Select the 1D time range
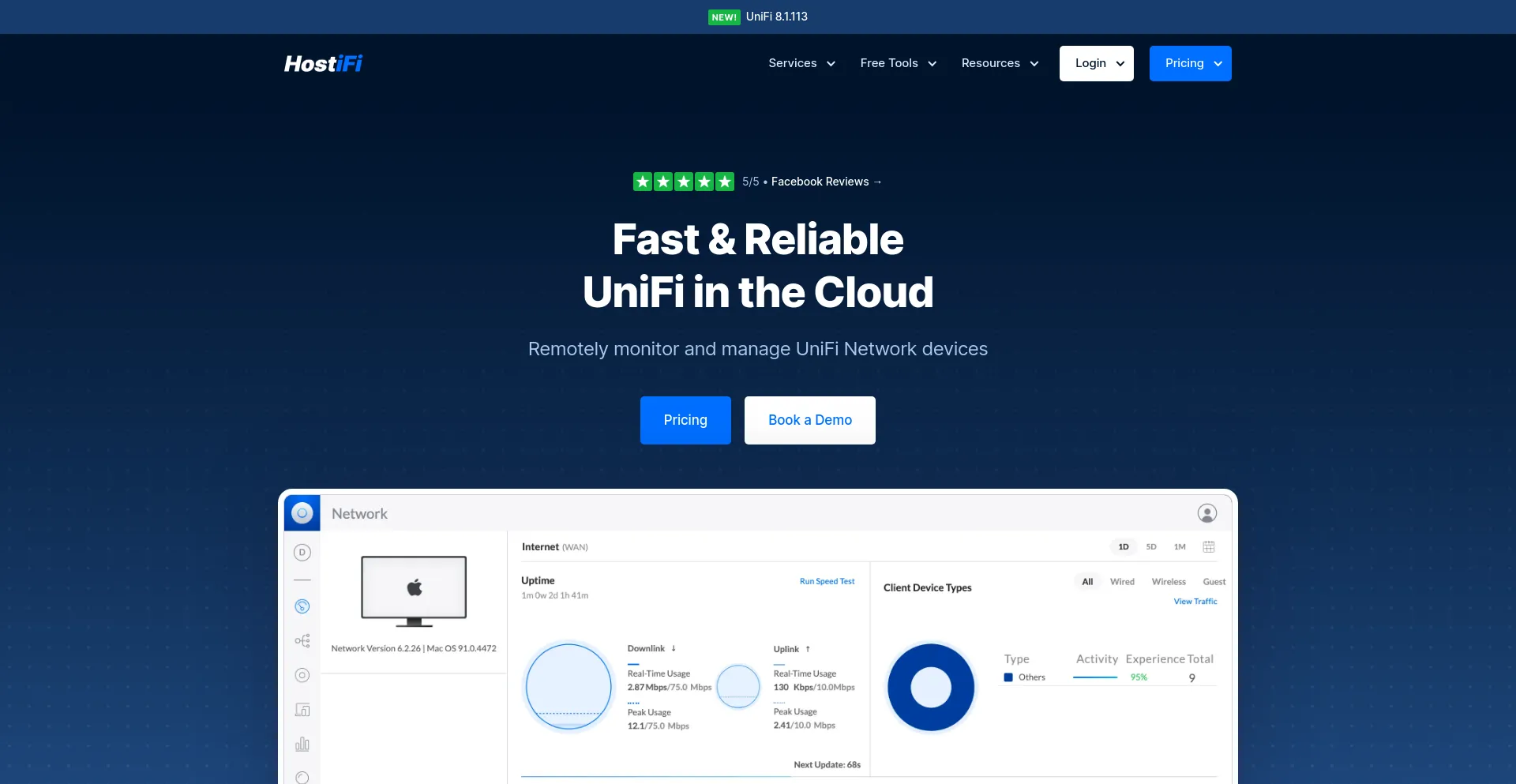 pos(1124,546)
